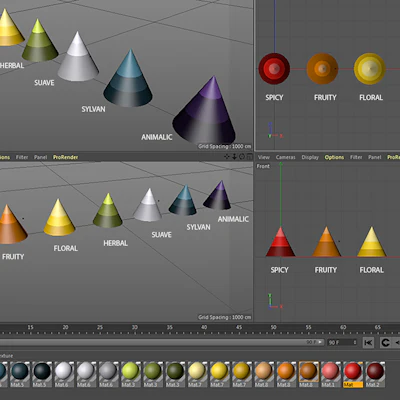This screenshot has width=400, height=400.
Task: Select the red SPICY circle in the top-down view
Action: tap(274, 69)
